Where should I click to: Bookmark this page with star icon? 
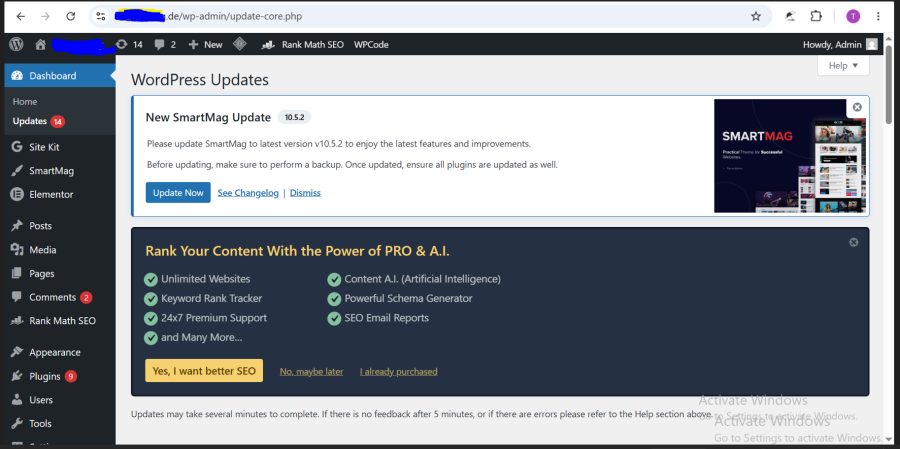click(756, 16)
